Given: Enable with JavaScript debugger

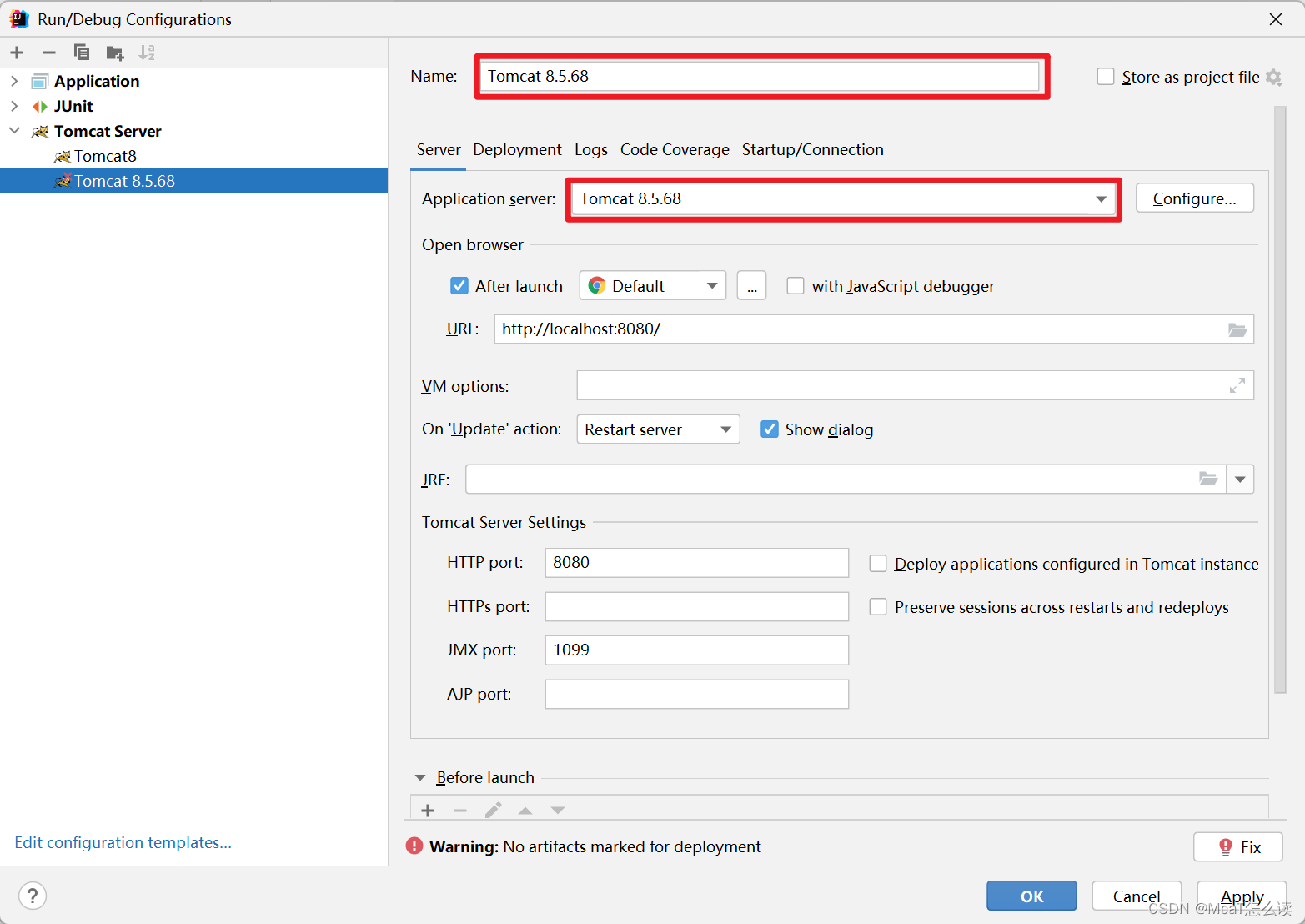Looking at the screenshot, I should click(796, 286).
